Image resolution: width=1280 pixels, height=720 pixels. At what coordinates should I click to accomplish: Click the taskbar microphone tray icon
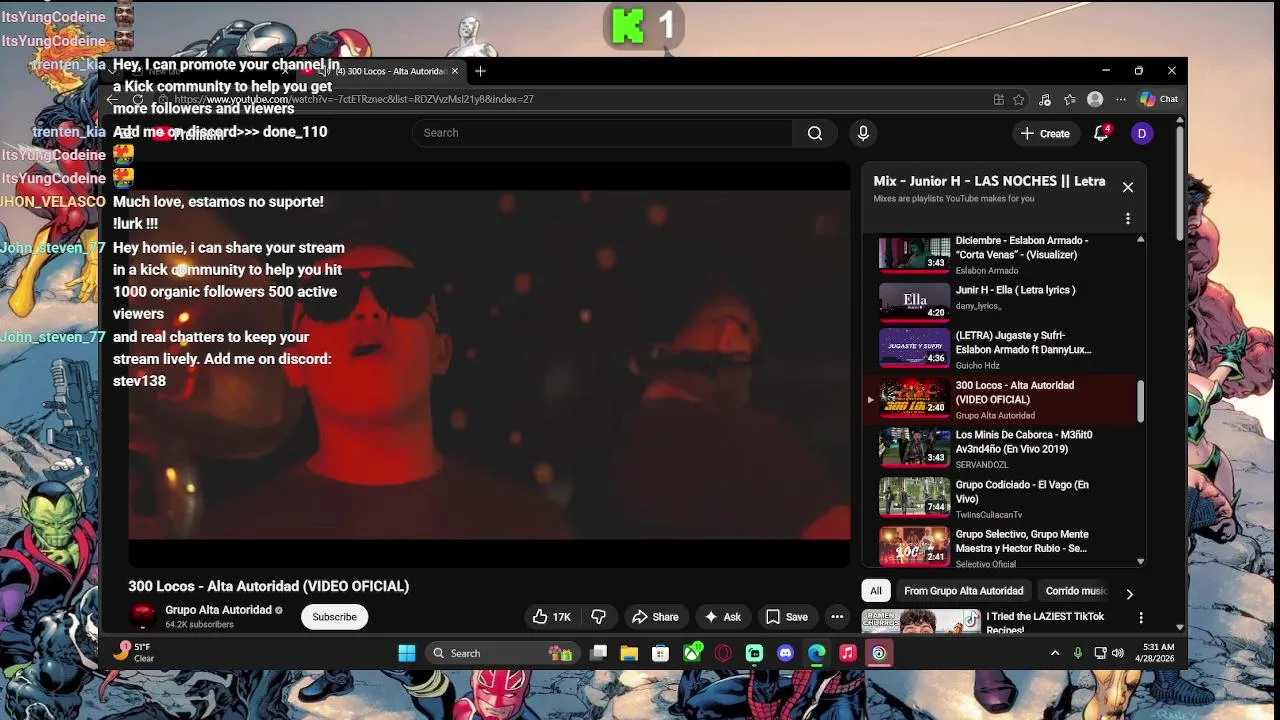click(x=1078, y=653)
